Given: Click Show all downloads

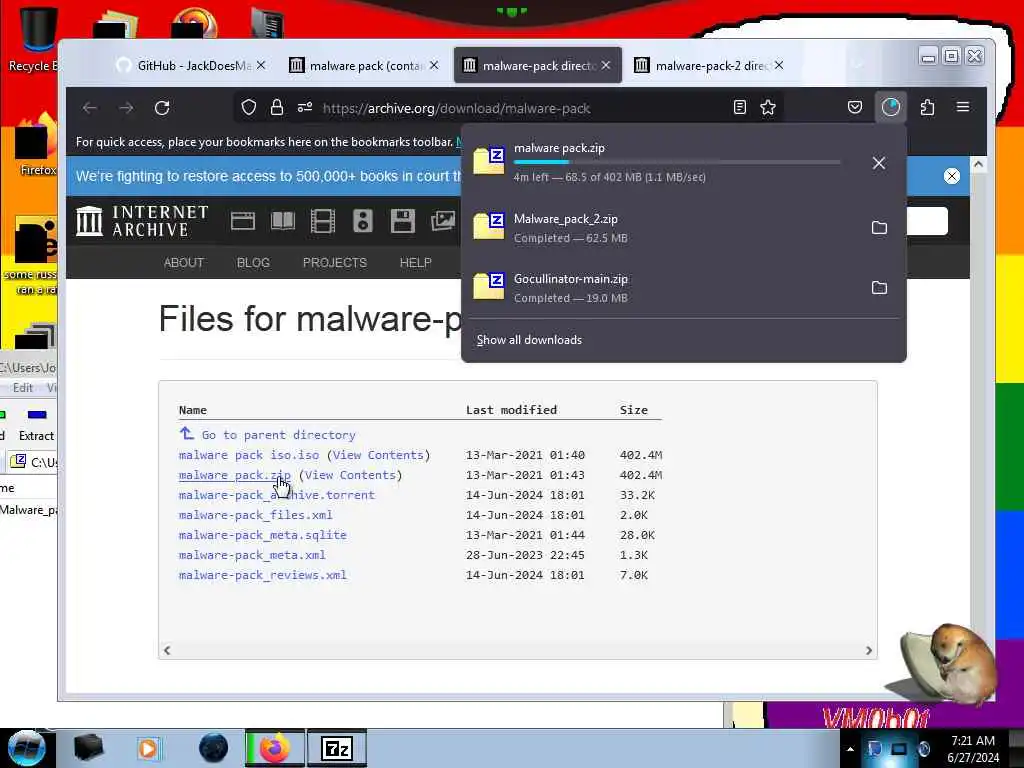Looking at the screenshot, I should (x=529, y=340).
